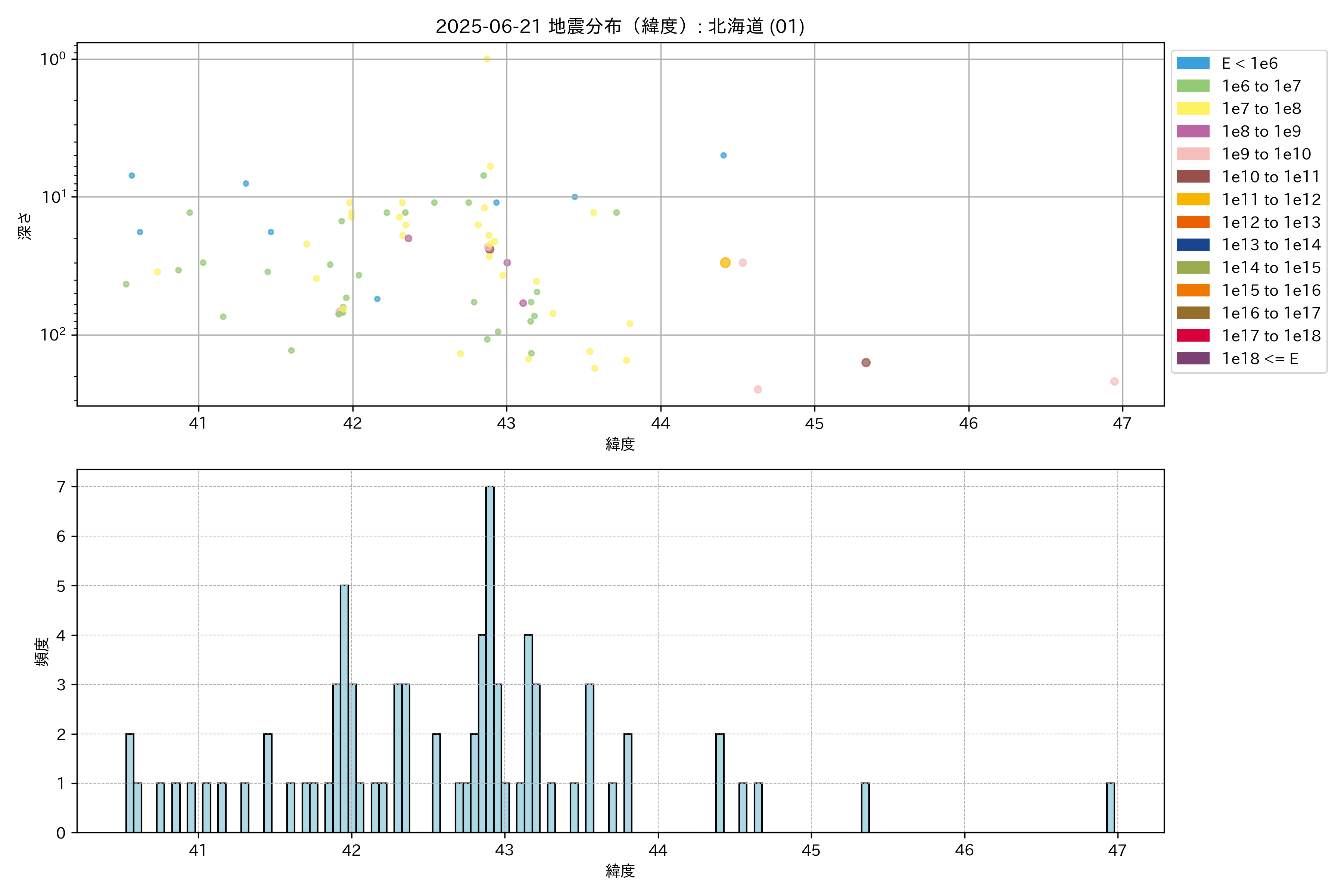The image size is (1344, 896).
Task: Click the purple 1e8 to 1e9 swatch
Action: pyautogui.click(x=1192, y=131)
